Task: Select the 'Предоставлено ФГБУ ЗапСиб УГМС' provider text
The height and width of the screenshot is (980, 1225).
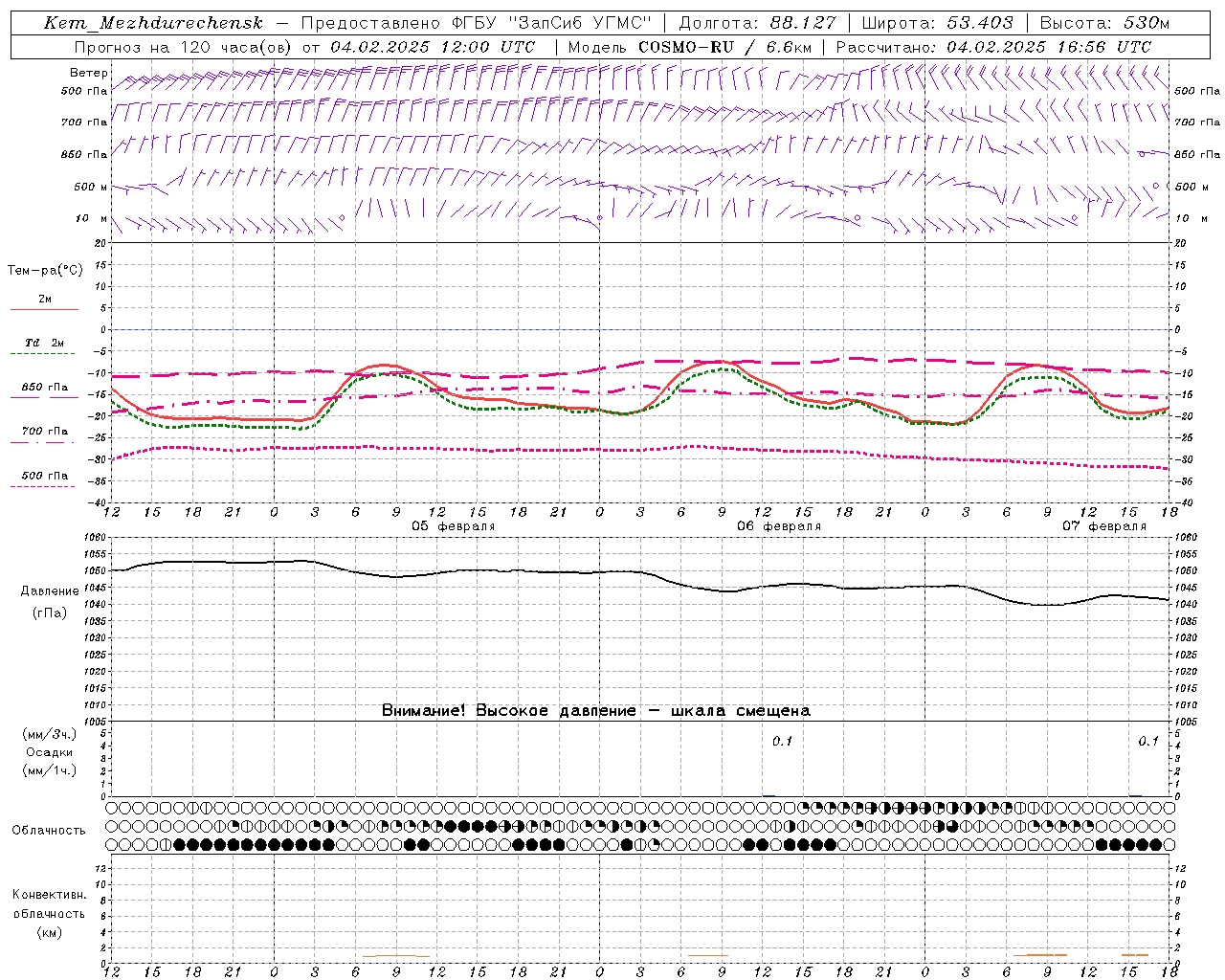Action: pos(476,23)
